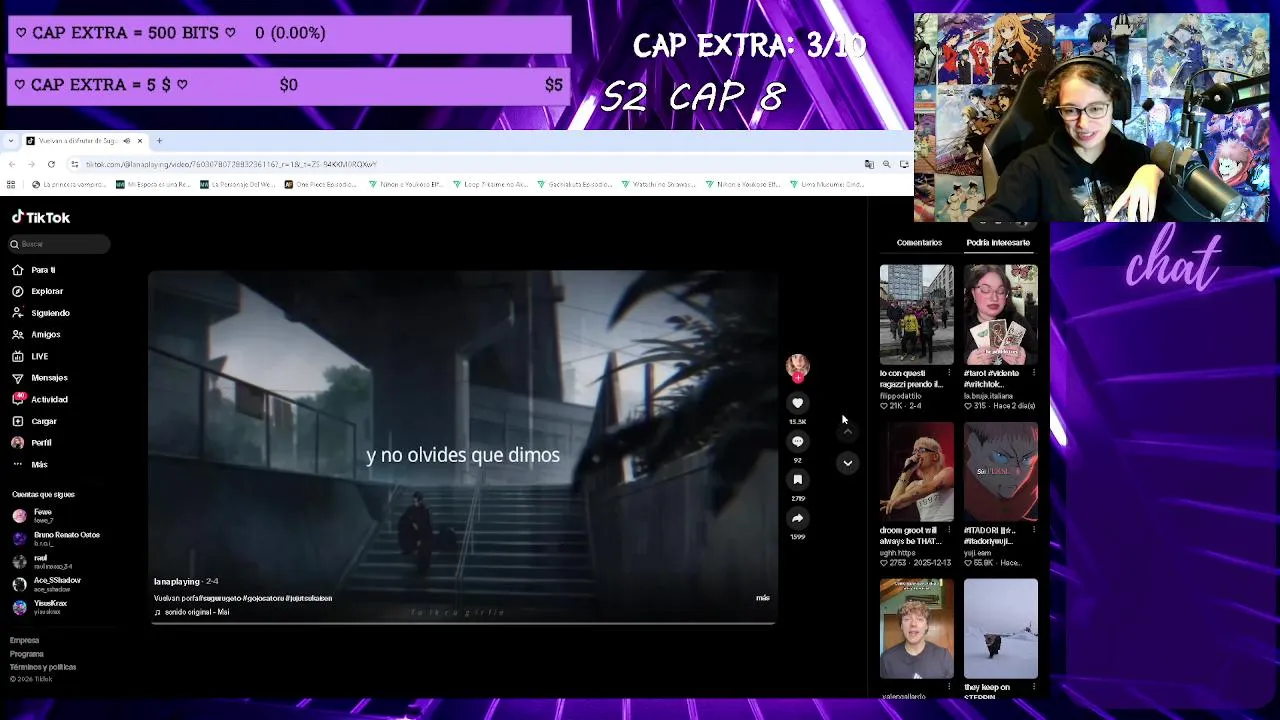
Task: Open suggested tarot video by la.bruja.italiana
Action: coord(1000,315)
